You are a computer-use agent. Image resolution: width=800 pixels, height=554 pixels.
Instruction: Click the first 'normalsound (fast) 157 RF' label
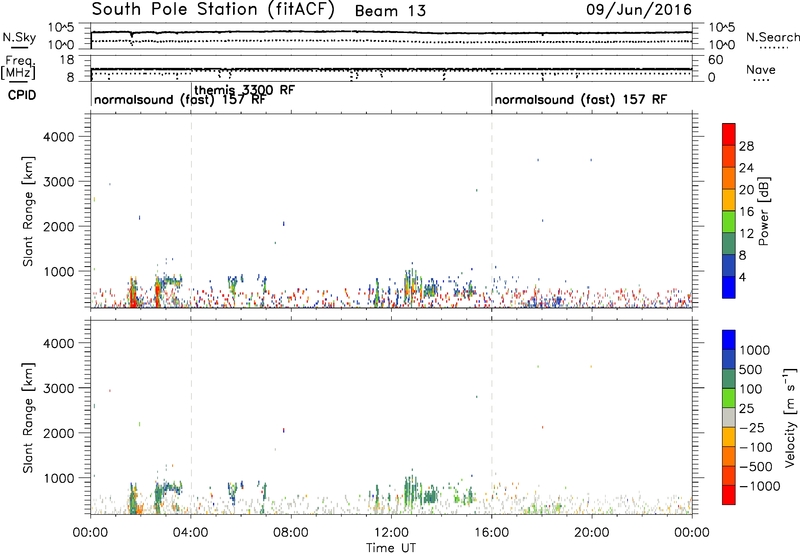(x=180, y=99)
